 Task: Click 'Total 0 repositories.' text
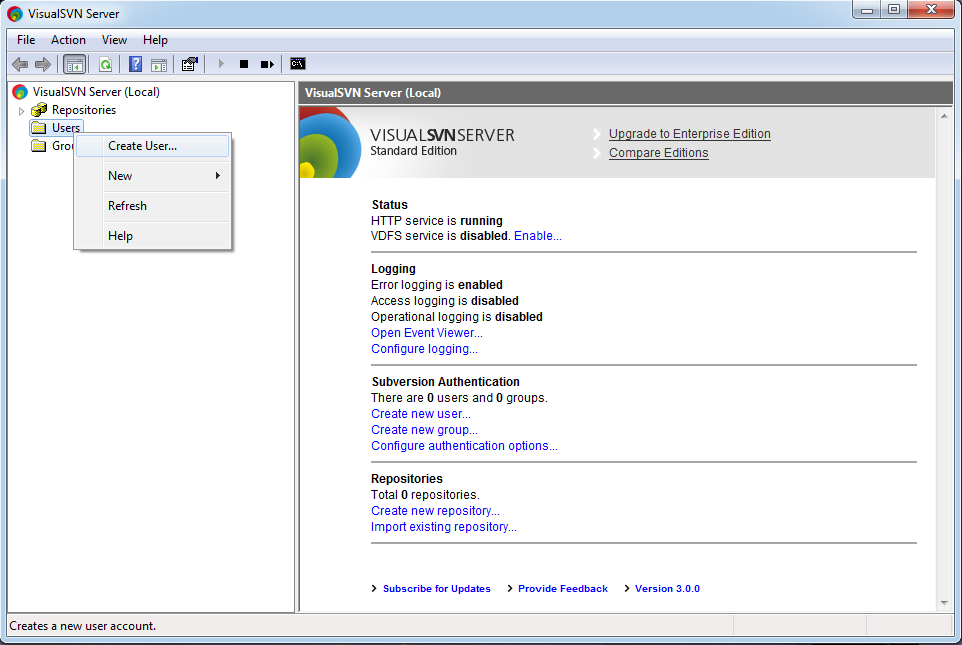(x=425, y=495)
